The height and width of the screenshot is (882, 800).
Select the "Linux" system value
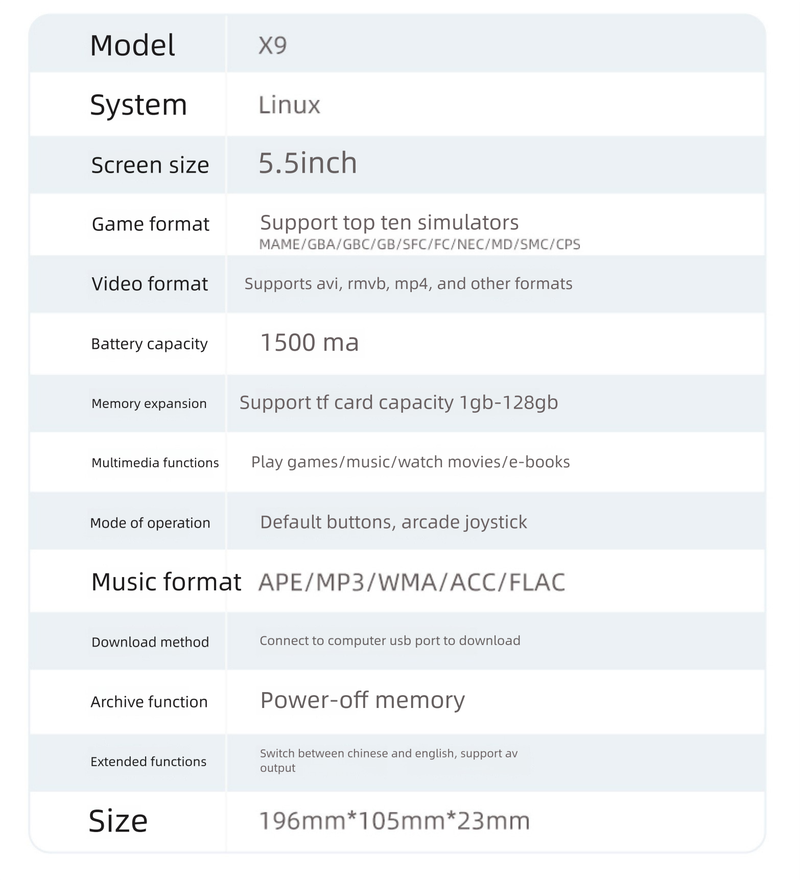289,105
